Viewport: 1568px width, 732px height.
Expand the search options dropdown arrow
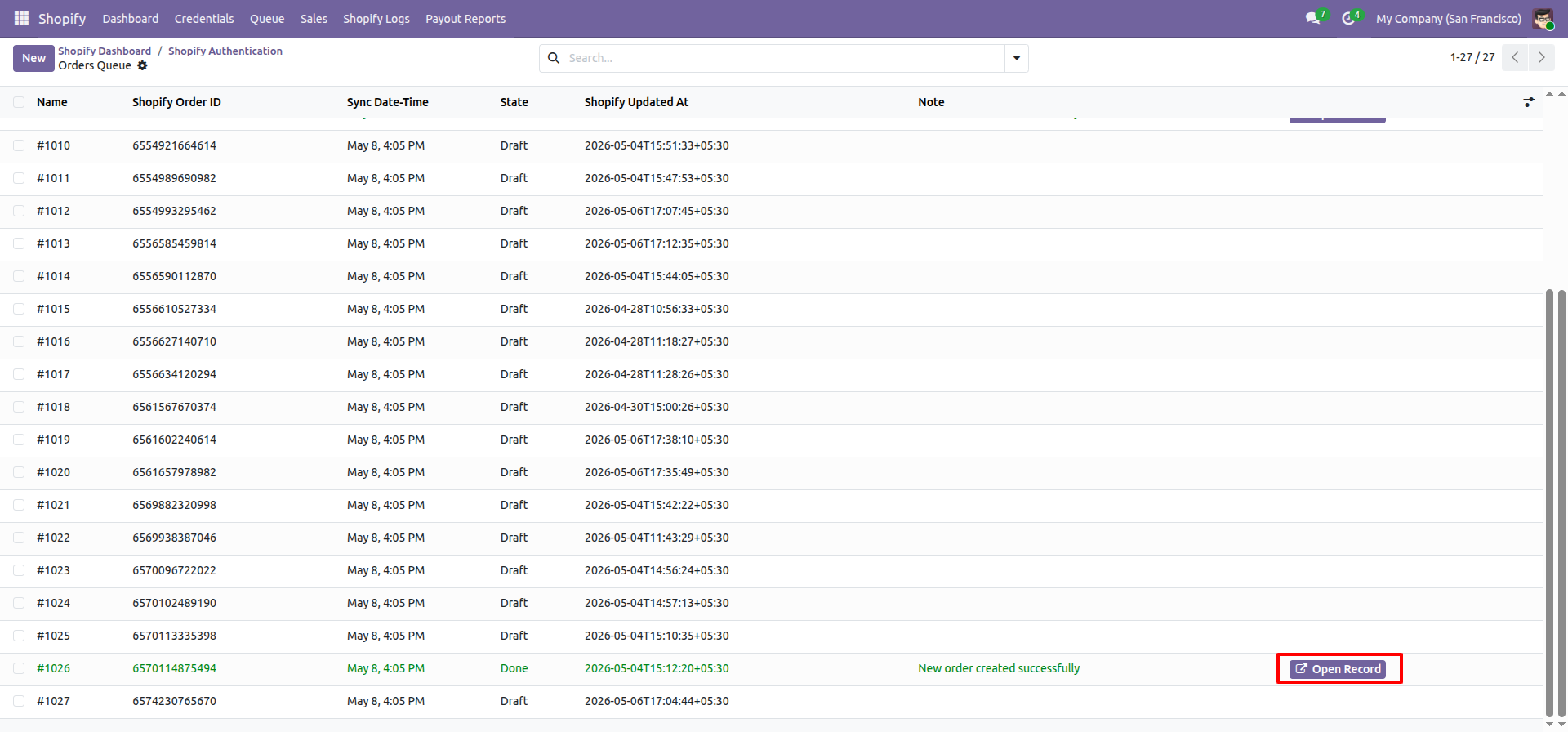tap(1017, 58)
